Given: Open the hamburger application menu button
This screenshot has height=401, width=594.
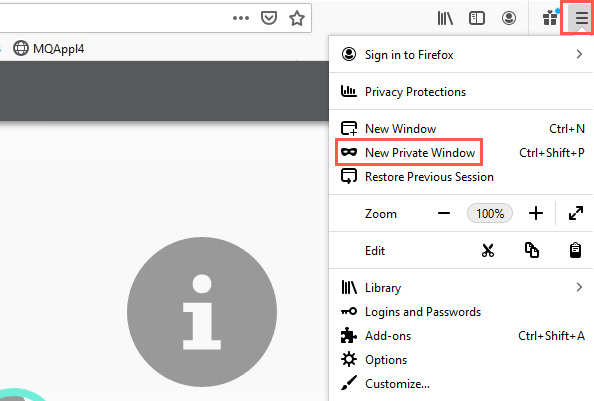Looking at the screenshot, I should pos(581,18).
